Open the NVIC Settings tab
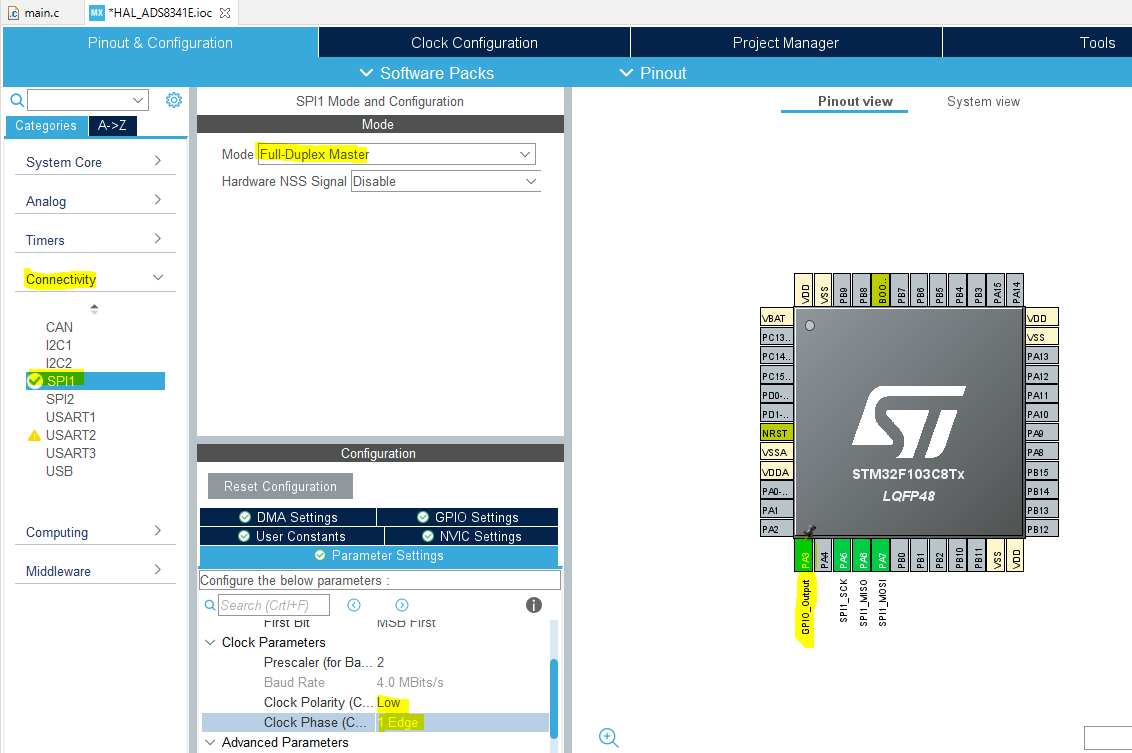Viewport: 1132px width, 753px height. 471,536
